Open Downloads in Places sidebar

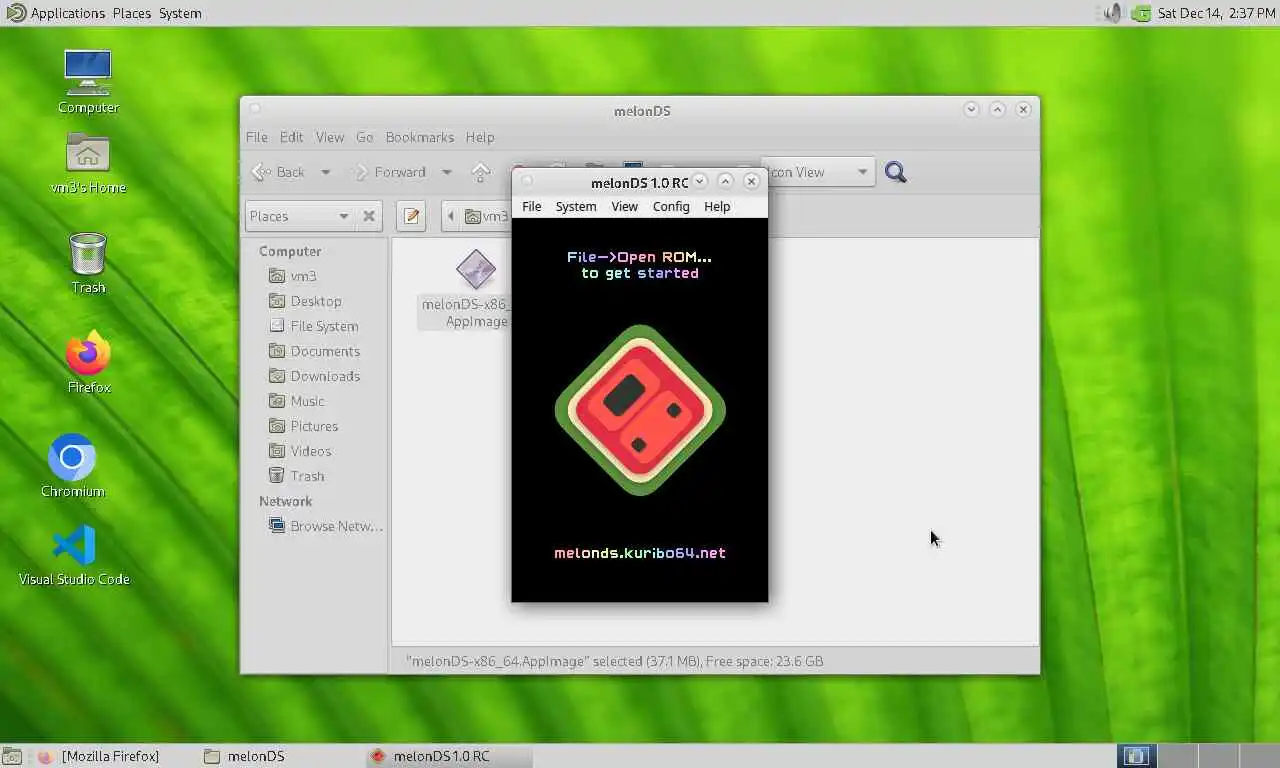[x=325, y=376]
